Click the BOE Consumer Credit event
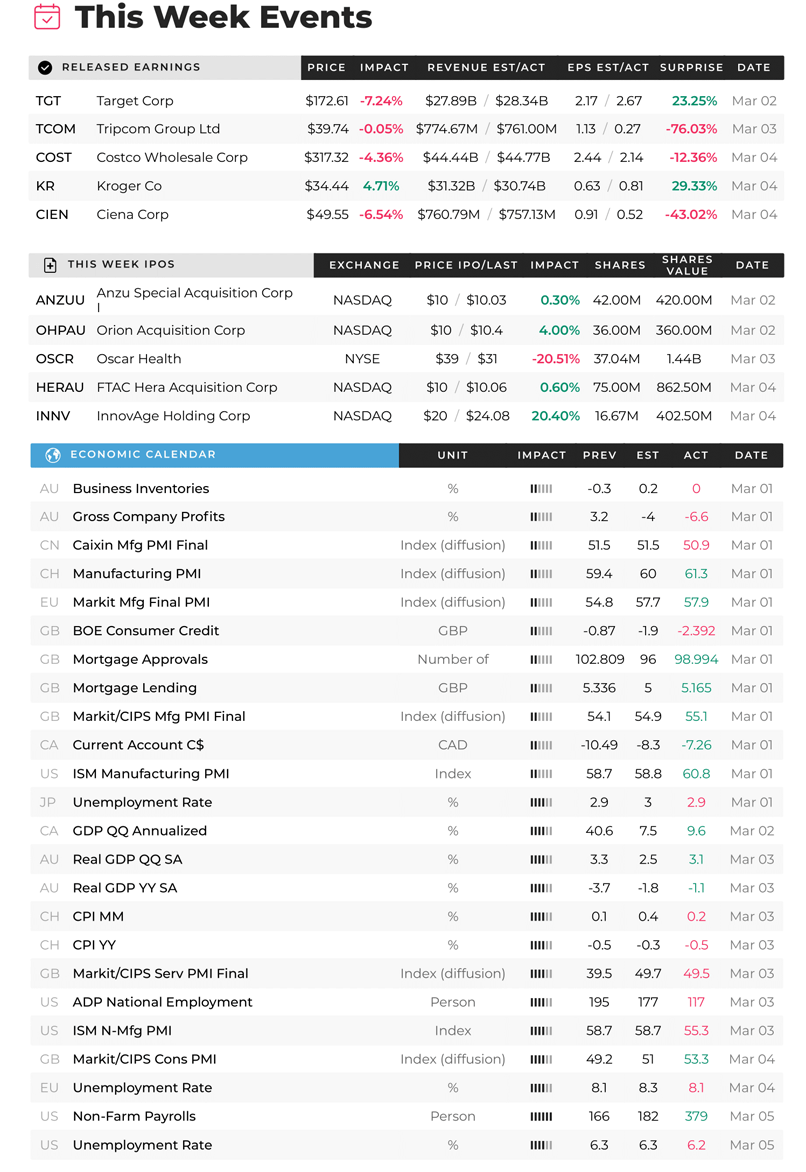Screen dimensions: 806x1172 146,631
